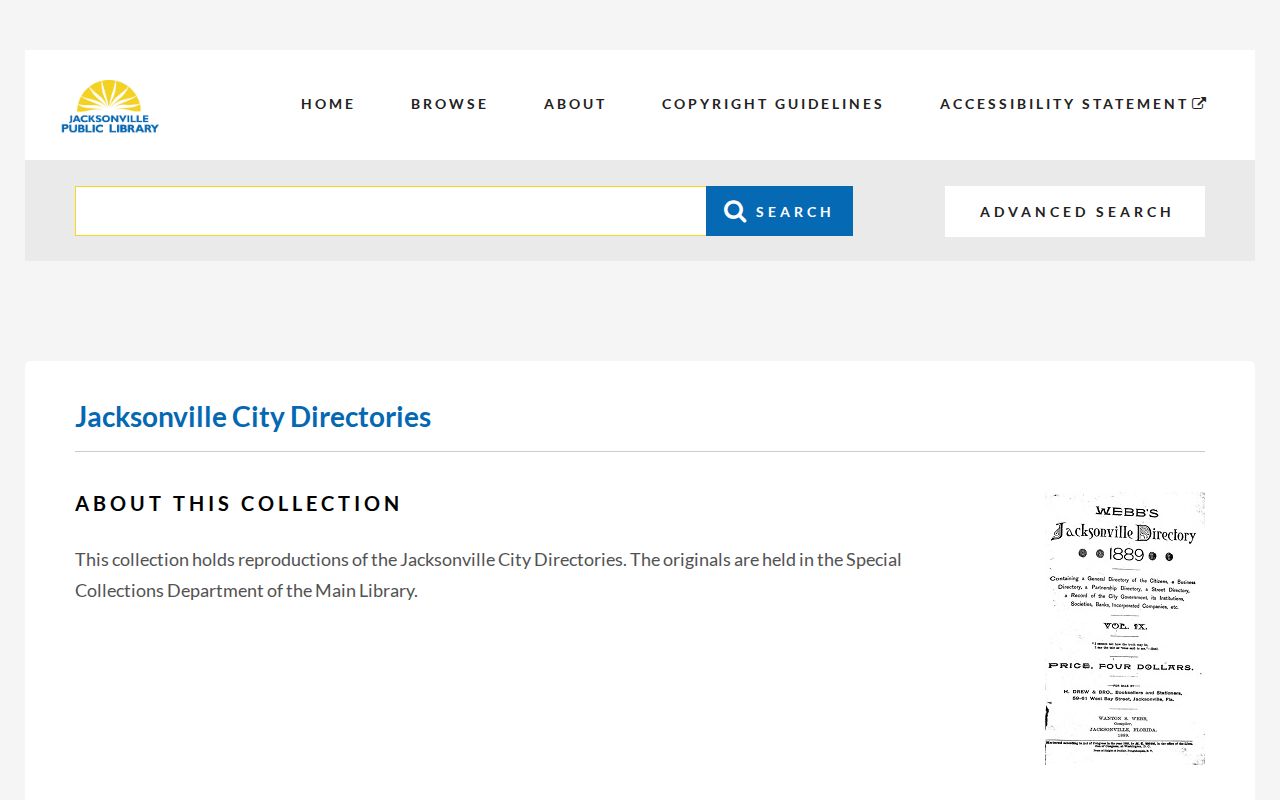Viewport: 1280px width, 800px height.
Task: Click the external link icon beside Accessibility Statement
Action: pyautogui.click(x=1199, y=103)
